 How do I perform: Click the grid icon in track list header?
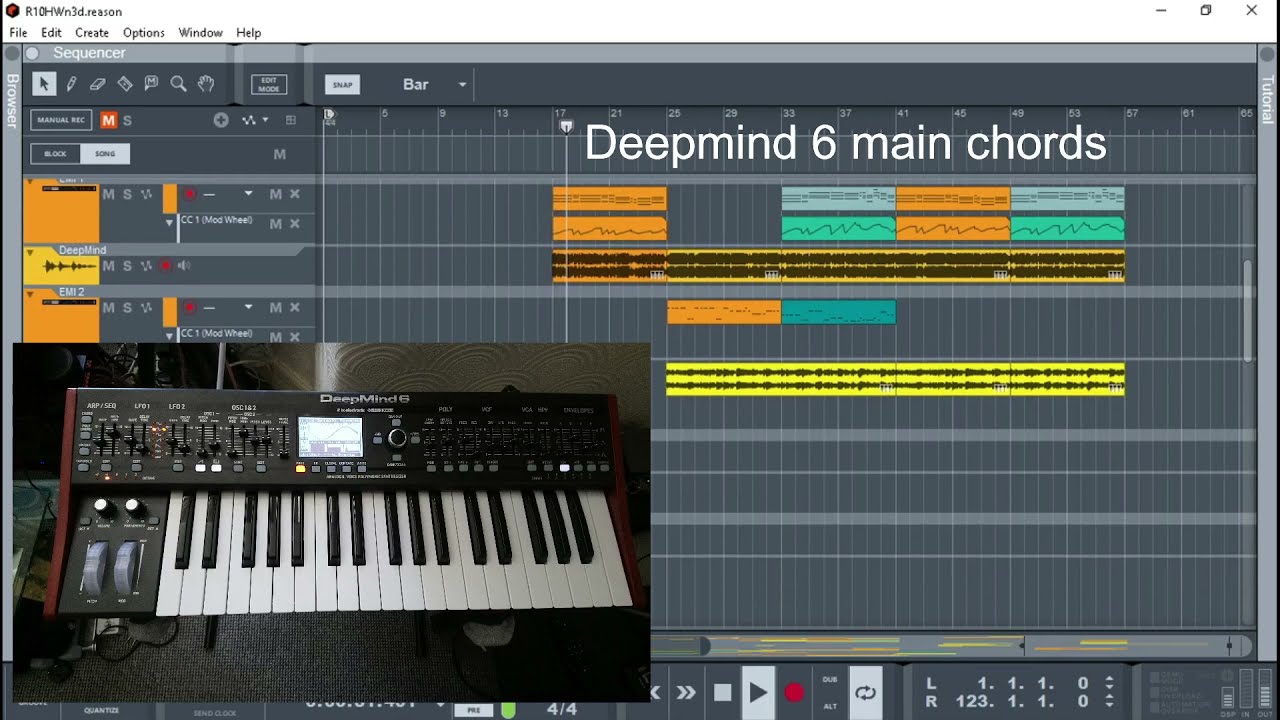tap(291, 120)
